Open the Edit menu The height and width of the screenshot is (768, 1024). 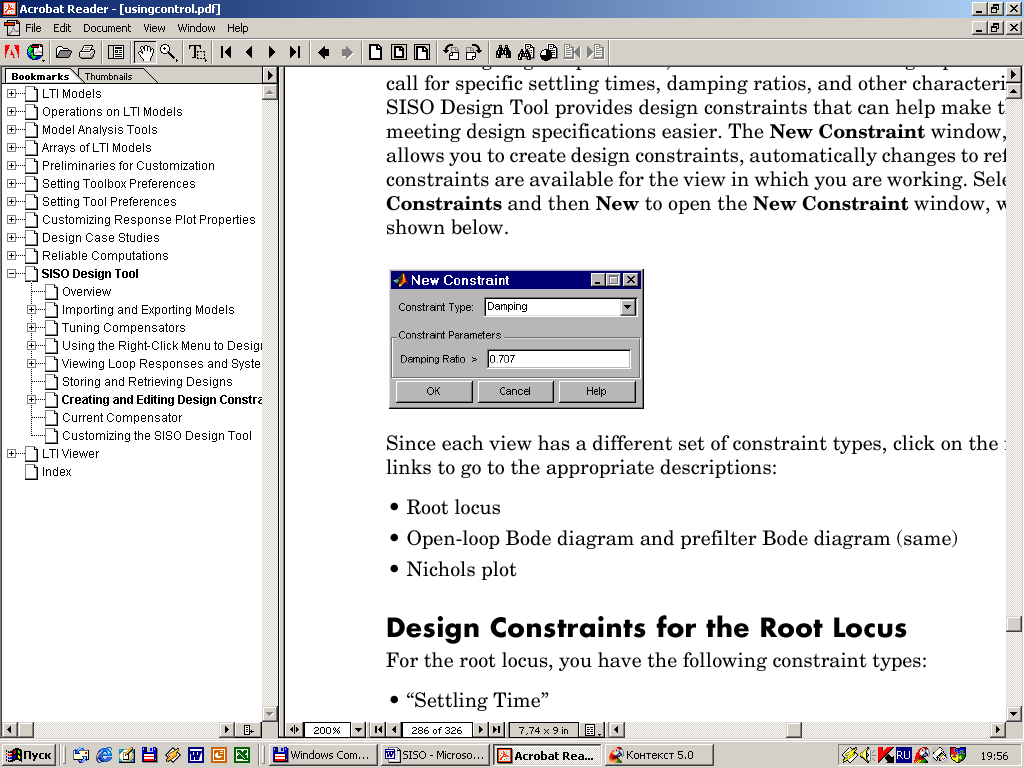(x=62, y=28)
